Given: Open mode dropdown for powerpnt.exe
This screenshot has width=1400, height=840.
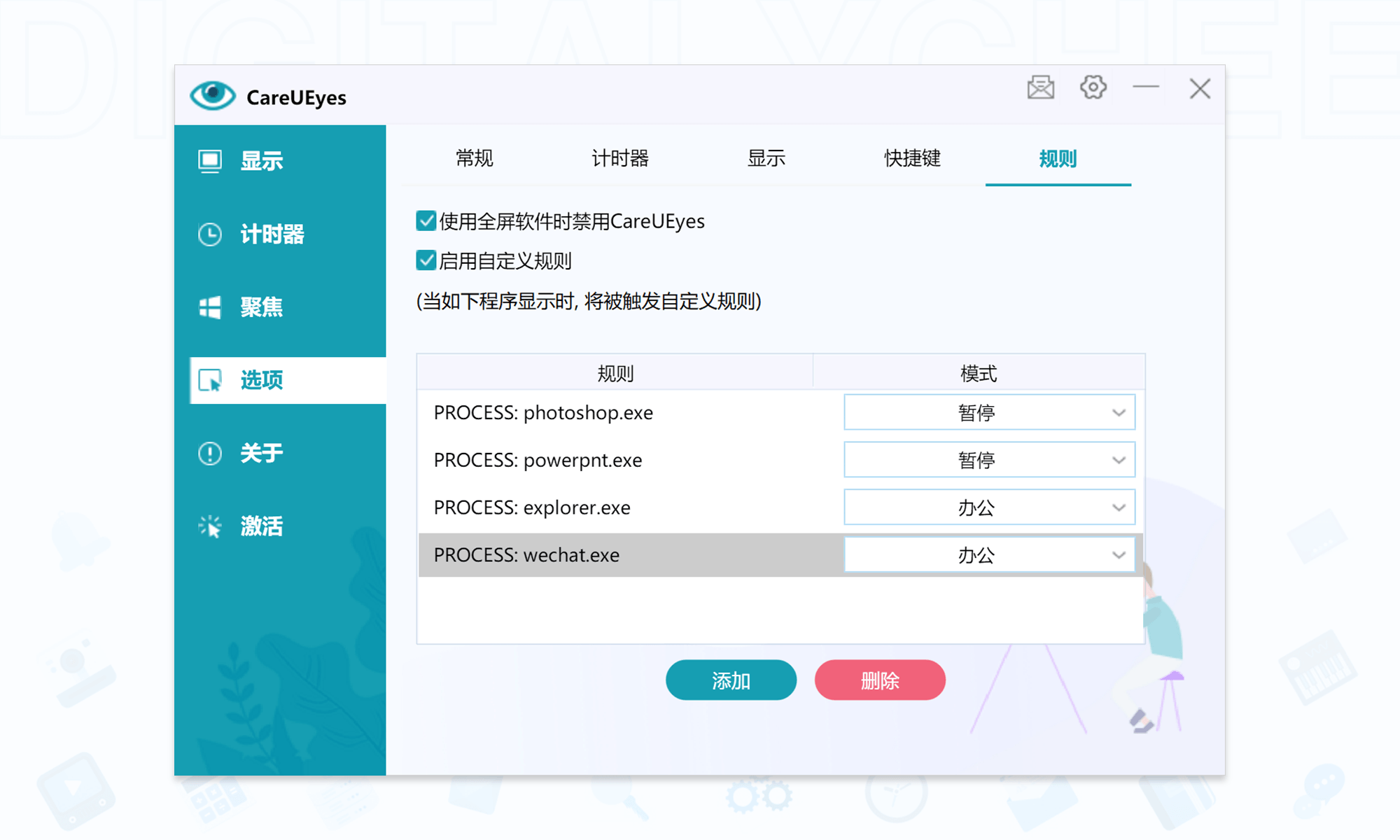Looking at the screenshot, I should coord(989,460).
